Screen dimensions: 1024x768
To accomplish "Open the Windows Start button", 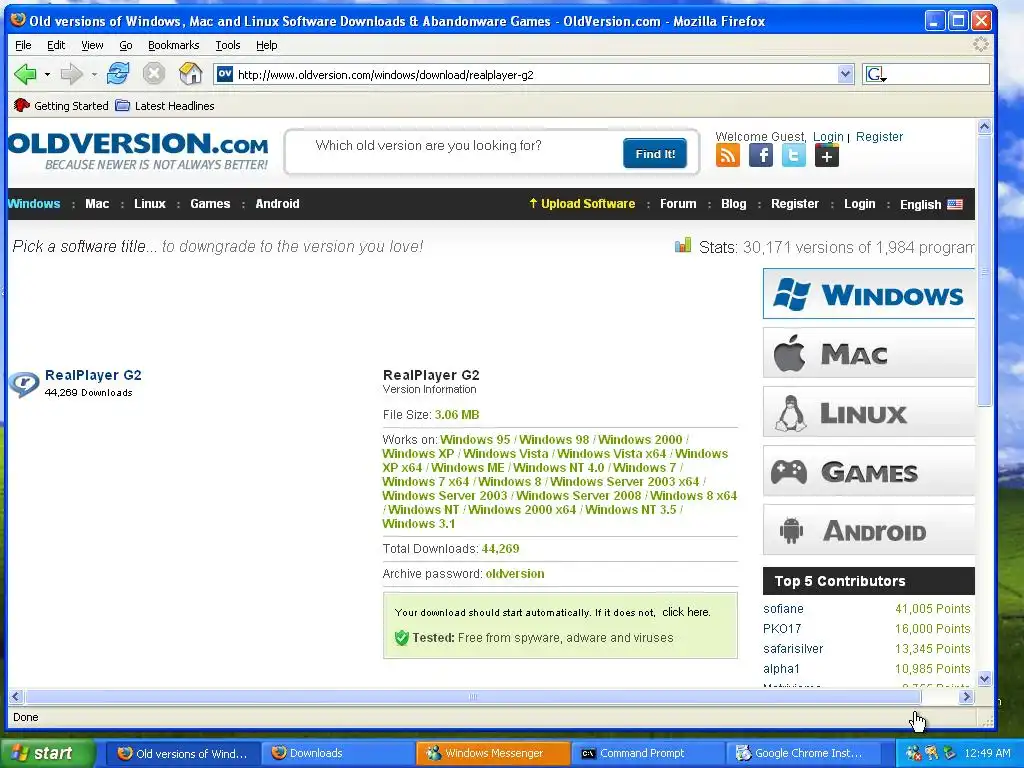I will (46, 753).
